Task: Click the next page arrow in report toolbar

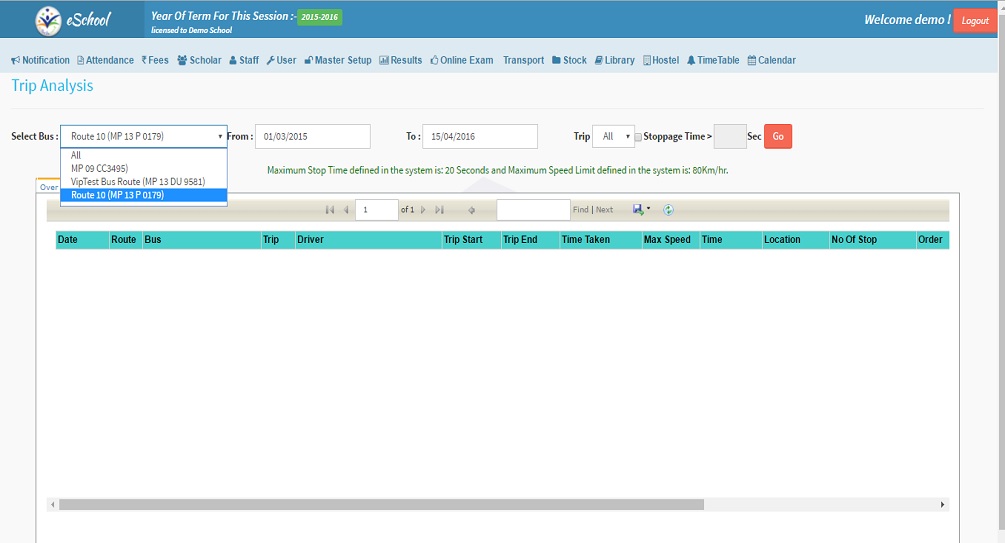Action: (424, 210)
